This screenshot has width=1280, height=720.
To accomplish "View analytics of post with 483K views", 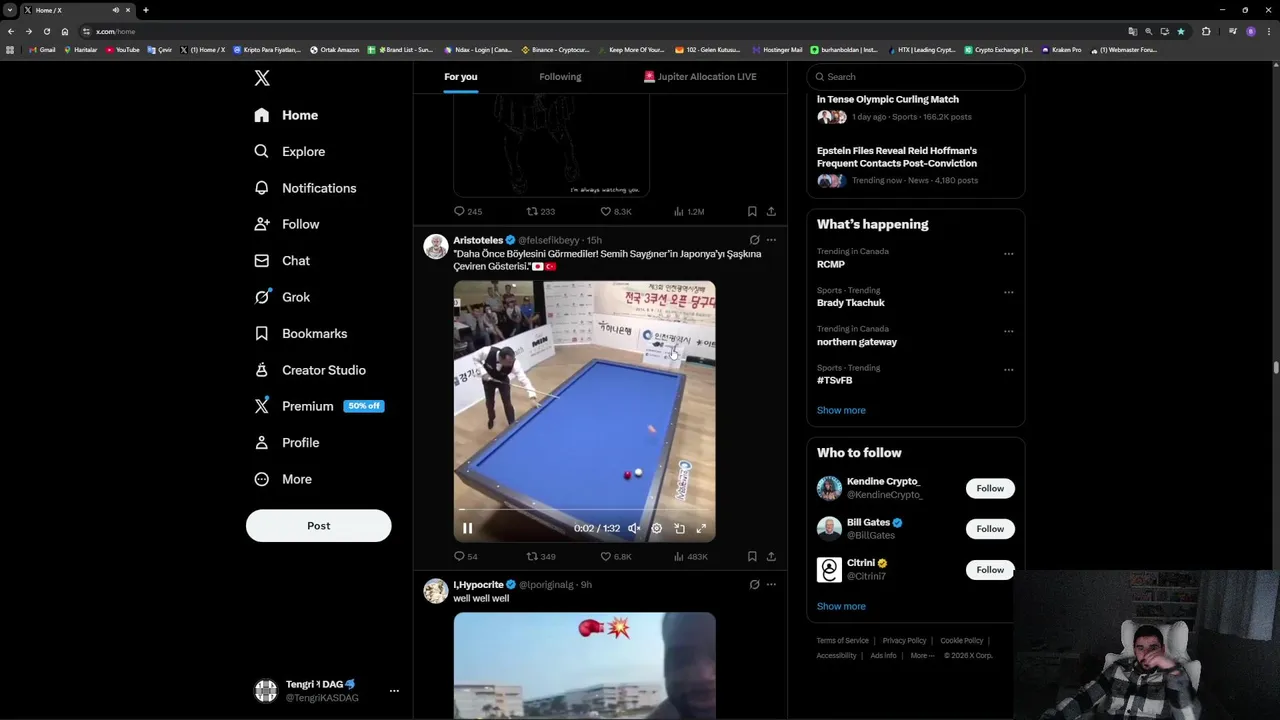I will coord(691,556).
